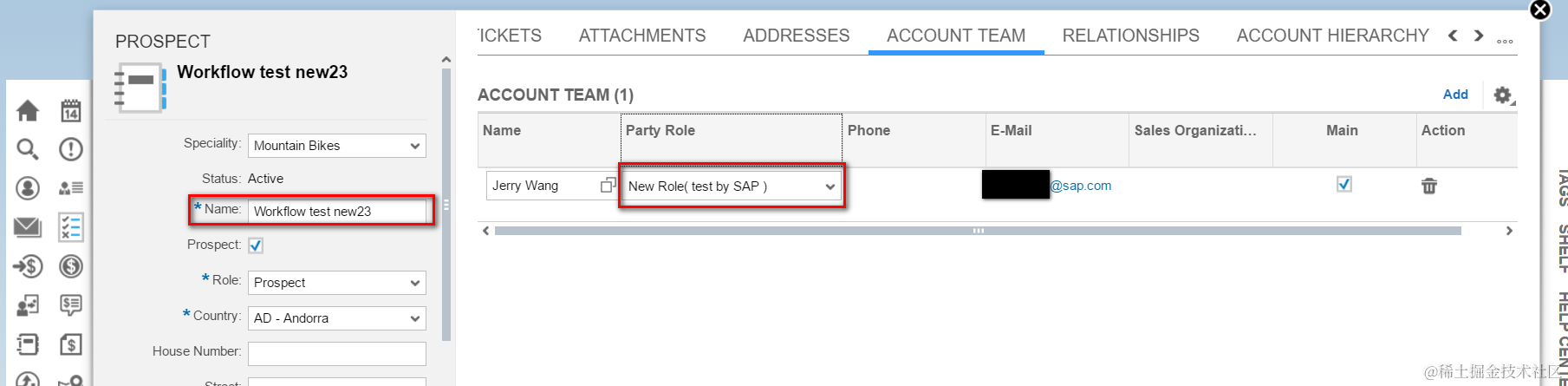
Task: Click the Add link in Account Team
Action: click(1455, 95)
